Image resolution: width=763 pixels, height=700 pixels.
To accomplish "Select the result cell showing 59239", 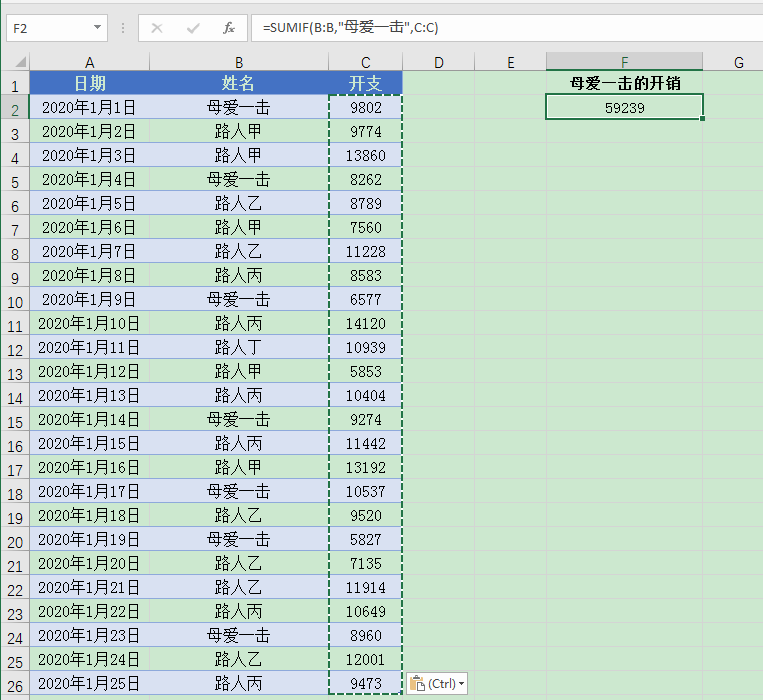I will pos(624,107).
